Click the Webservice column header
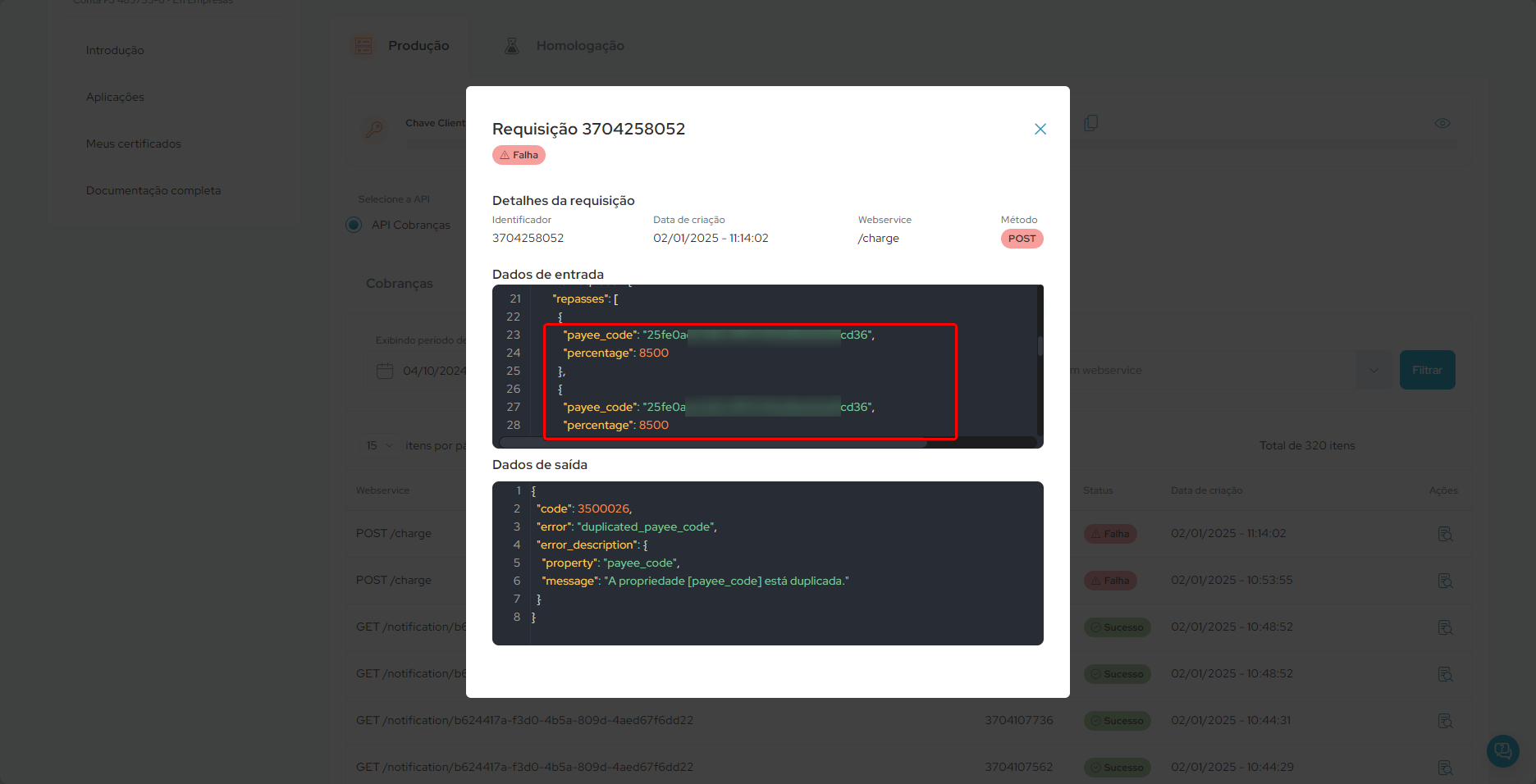This screenshot has height=784, width=1536. pyautogui.click(x=382, y=490)
